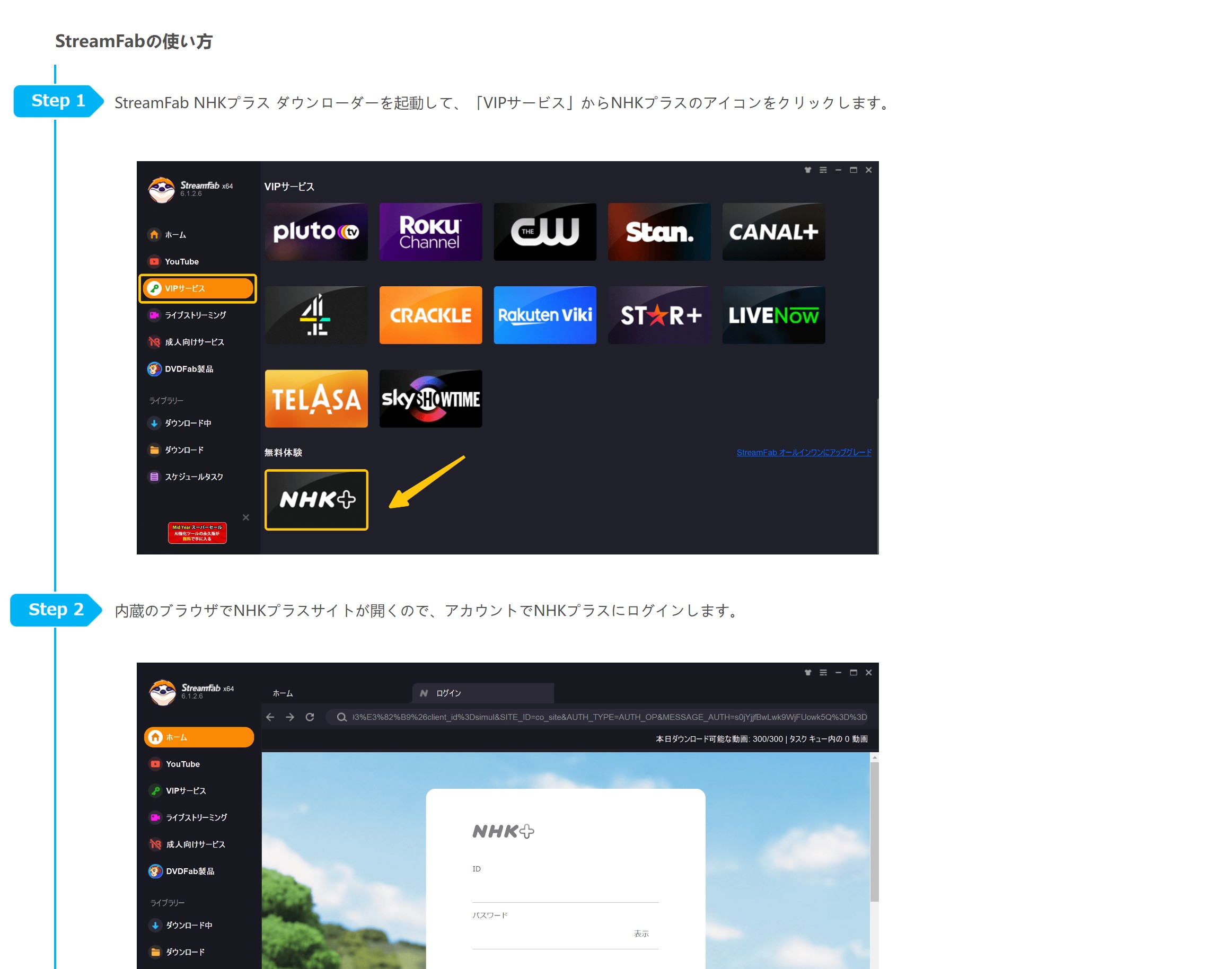Select highlighted ホーム in second window sidebar
Screen dimensions: 1232x969
pos(198,737)
